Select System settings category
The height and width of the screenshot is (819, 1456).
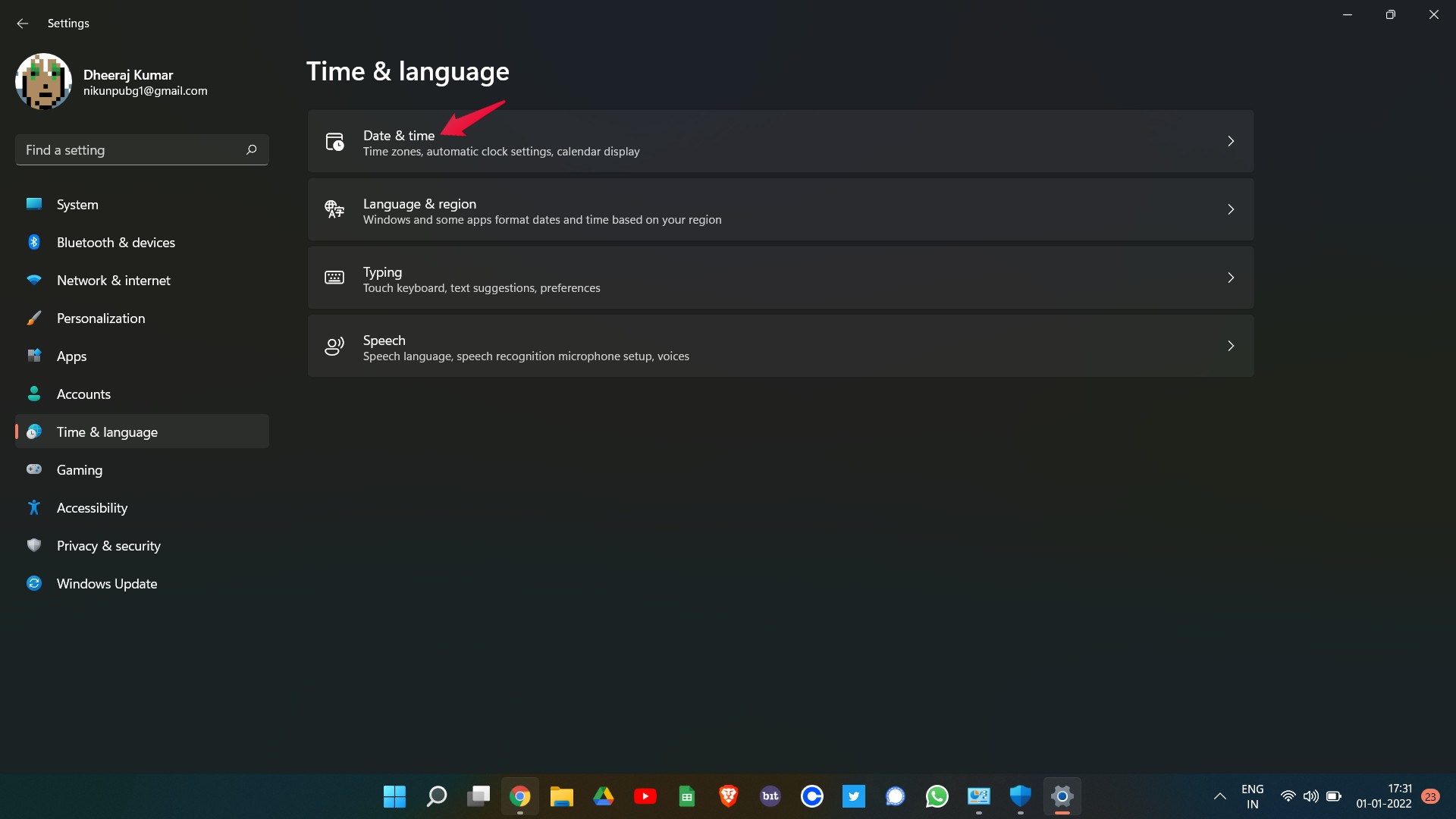[x=77, y=204]
